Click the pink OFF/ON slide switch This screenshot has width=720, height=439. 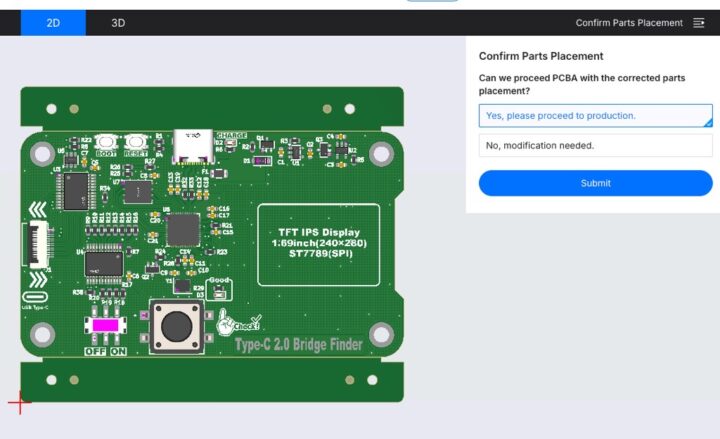click(x=103, y=327)
